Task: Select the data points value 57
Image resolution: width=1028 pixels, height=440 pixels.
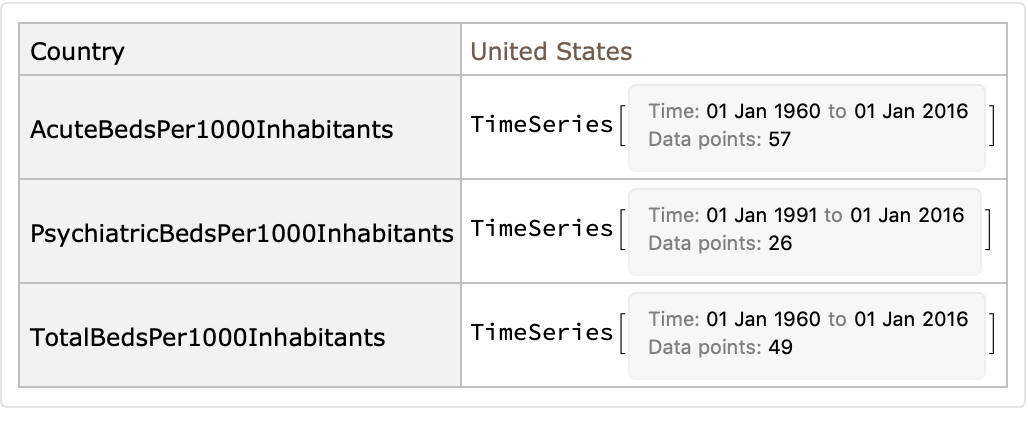Action: coord(779,140)
